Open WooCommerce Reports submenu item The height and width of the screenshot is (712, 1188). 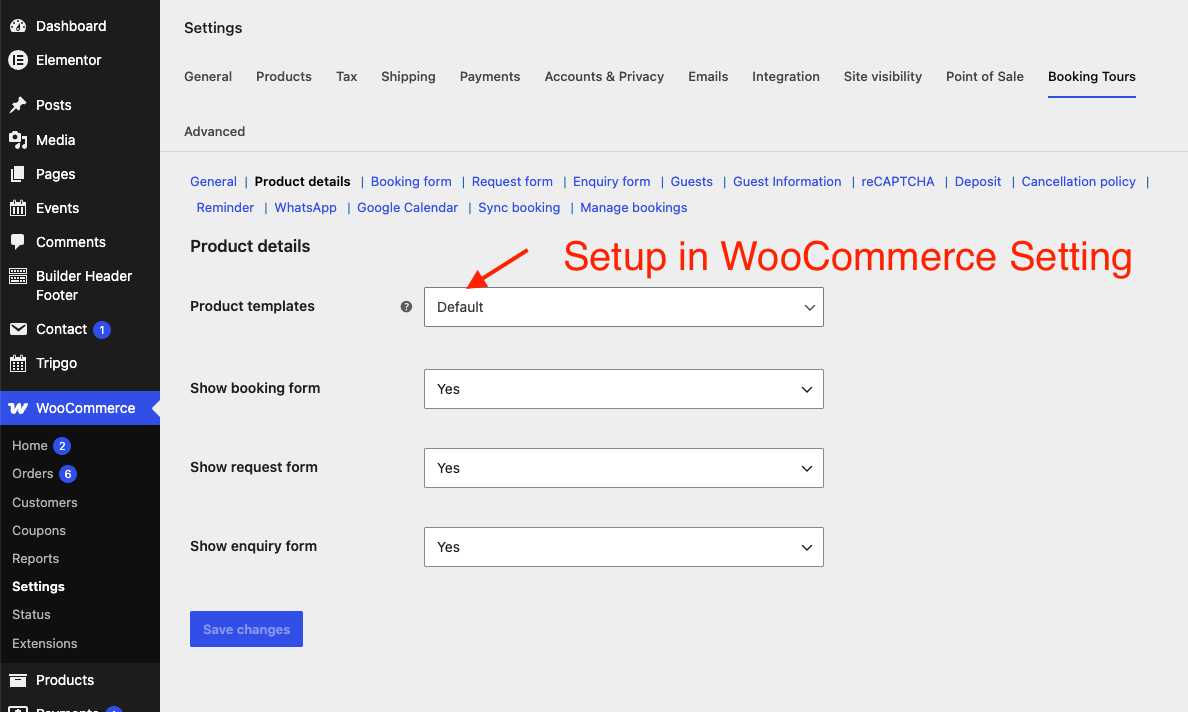[36, 558]
